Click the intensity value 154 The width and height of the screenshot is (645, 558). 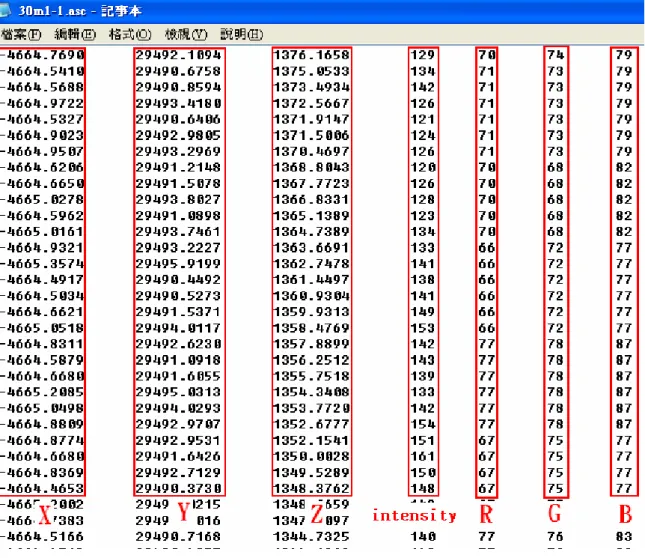coord(423,424)
